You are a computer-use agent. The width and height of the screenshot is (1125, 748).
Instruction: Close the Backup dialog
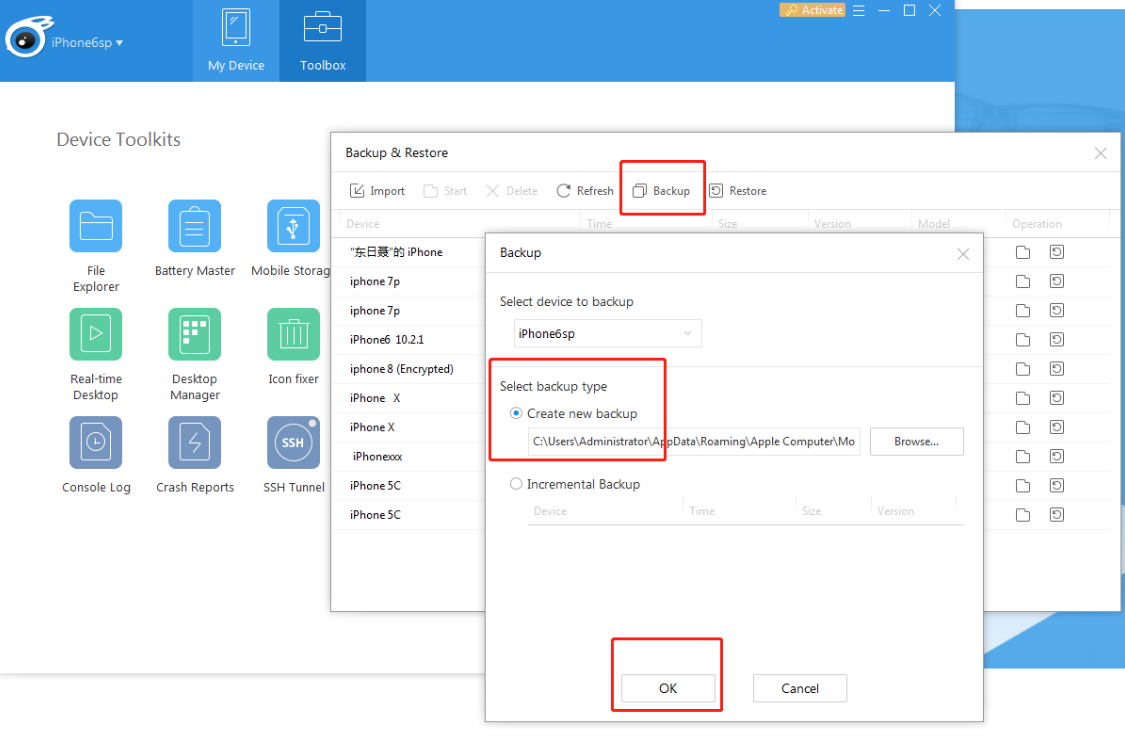(x=963, y=254)
